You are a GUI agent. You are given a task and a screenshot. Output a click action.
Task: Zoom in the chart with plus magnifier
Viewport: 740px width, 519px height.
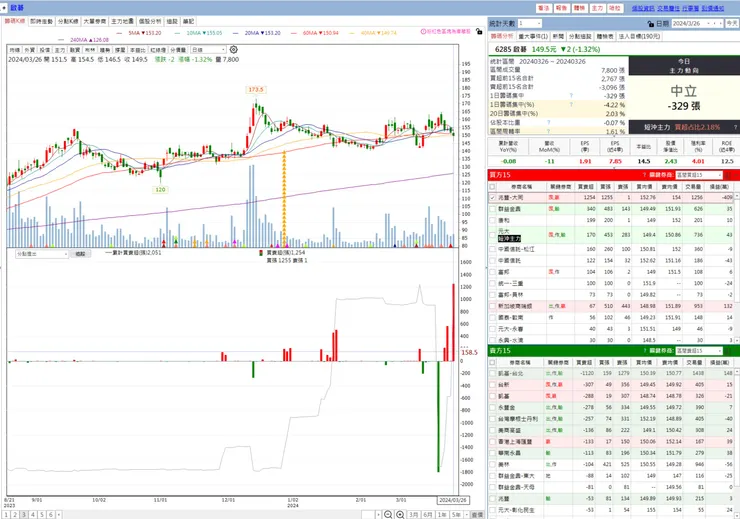pyautogui.click(x=400, y=515)
